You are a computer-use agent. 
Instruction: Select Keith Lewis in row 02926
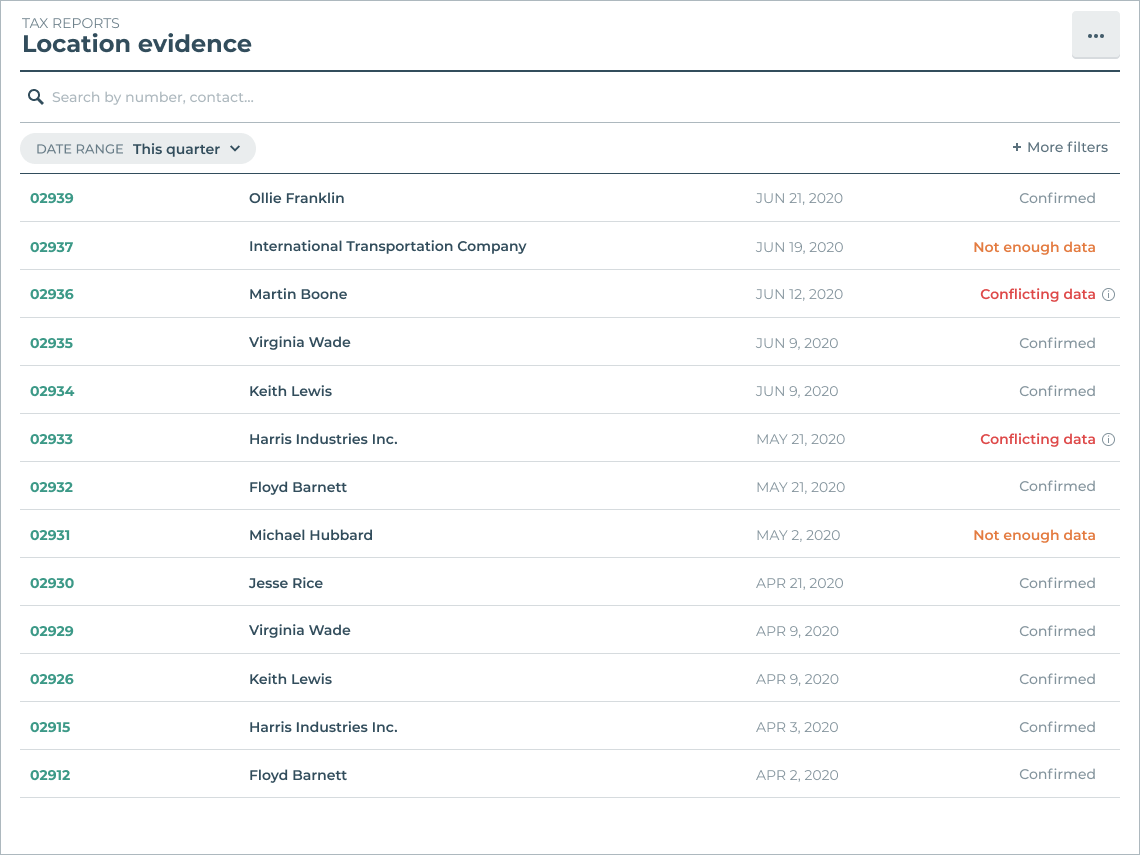point(290,679)
